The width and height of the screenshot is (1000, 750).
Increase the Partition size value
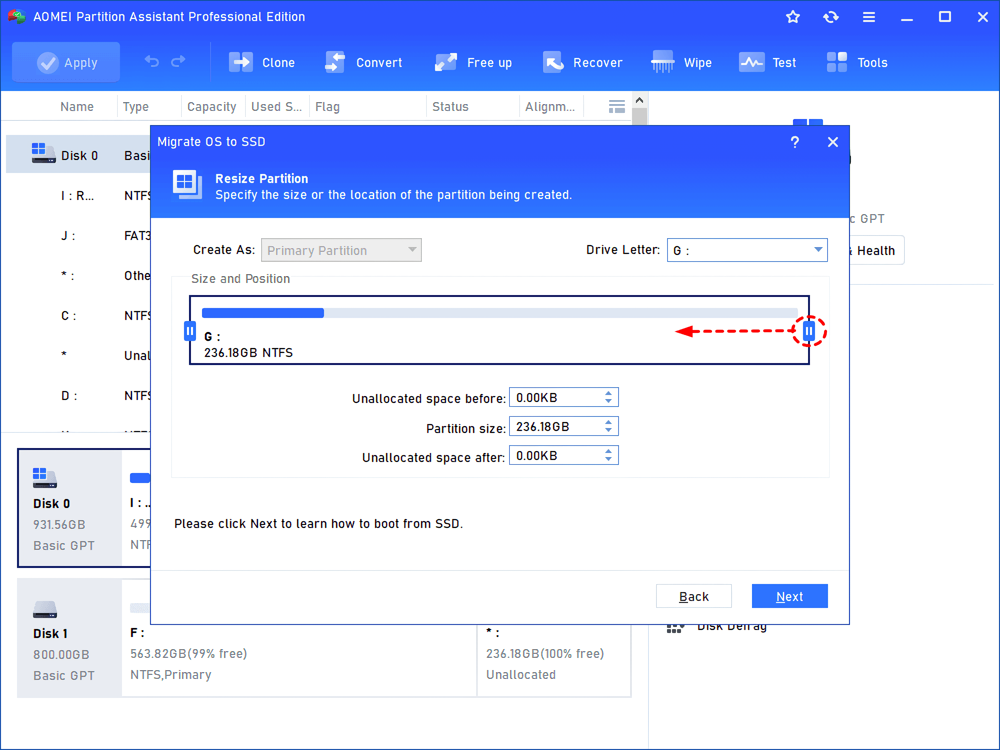click(x=608, y=422)
